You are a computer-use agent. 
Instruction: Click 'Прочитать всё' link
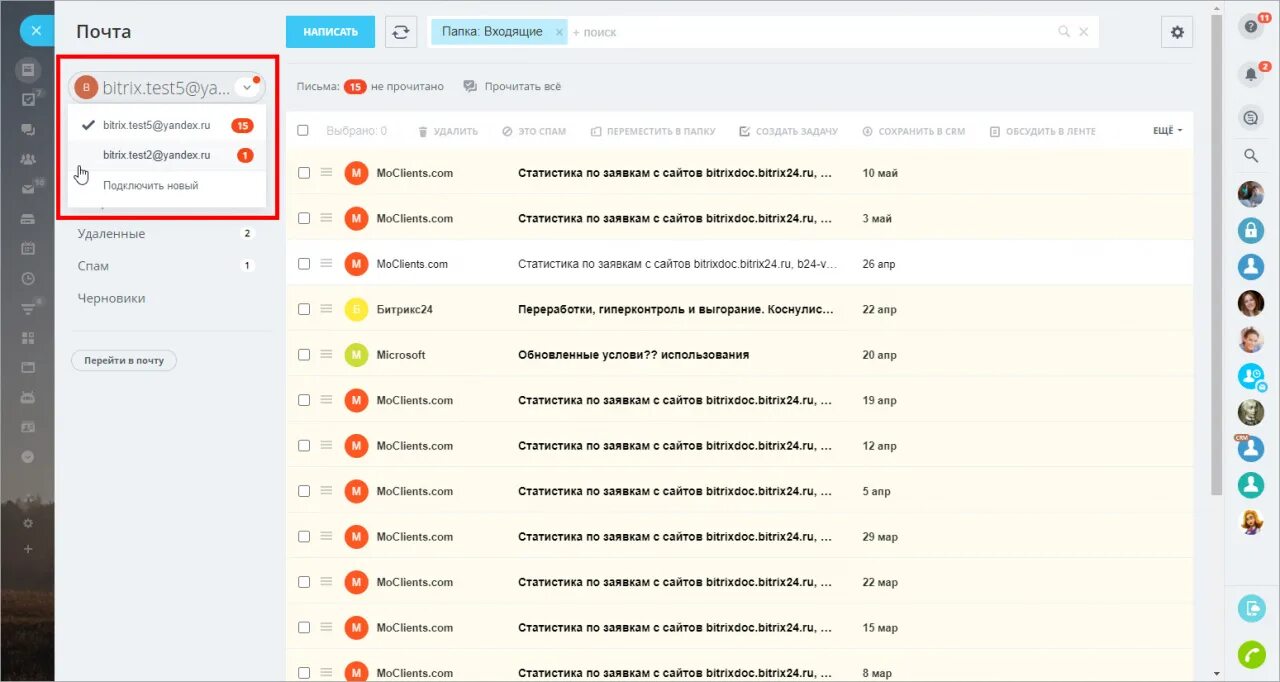click(512, 87)
